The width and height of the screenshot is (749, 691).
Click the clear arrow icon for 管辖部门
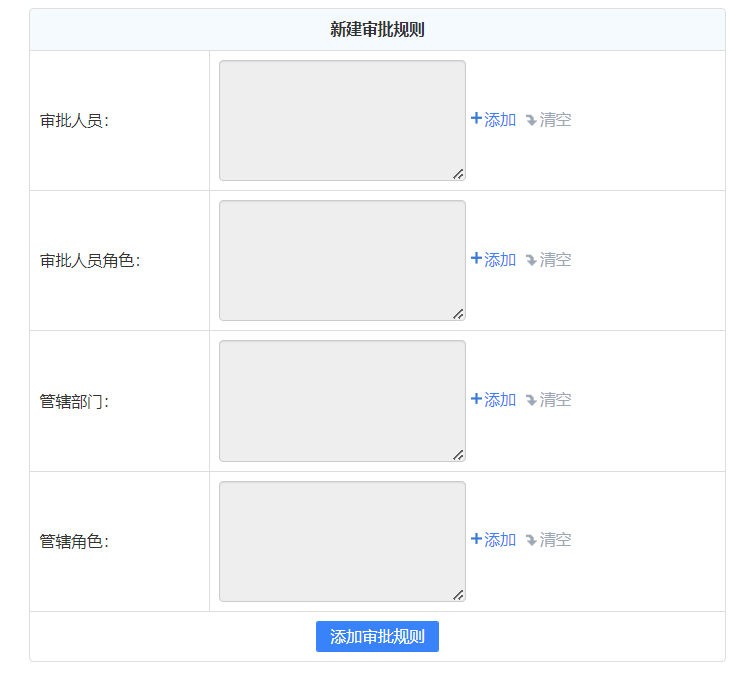(x=531, y=400)
